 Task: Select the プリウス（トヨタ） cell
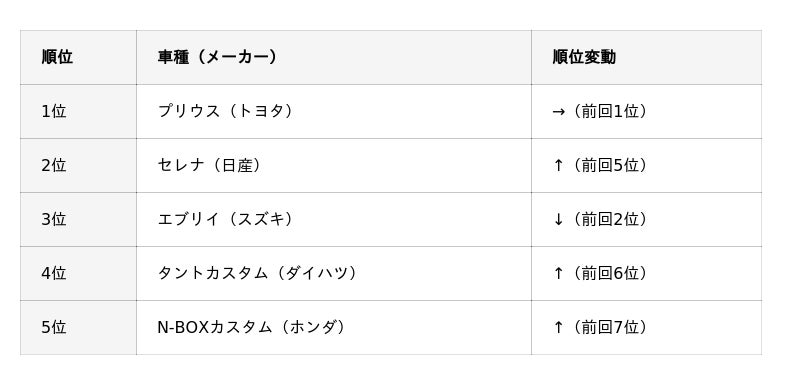click(334, 111)
